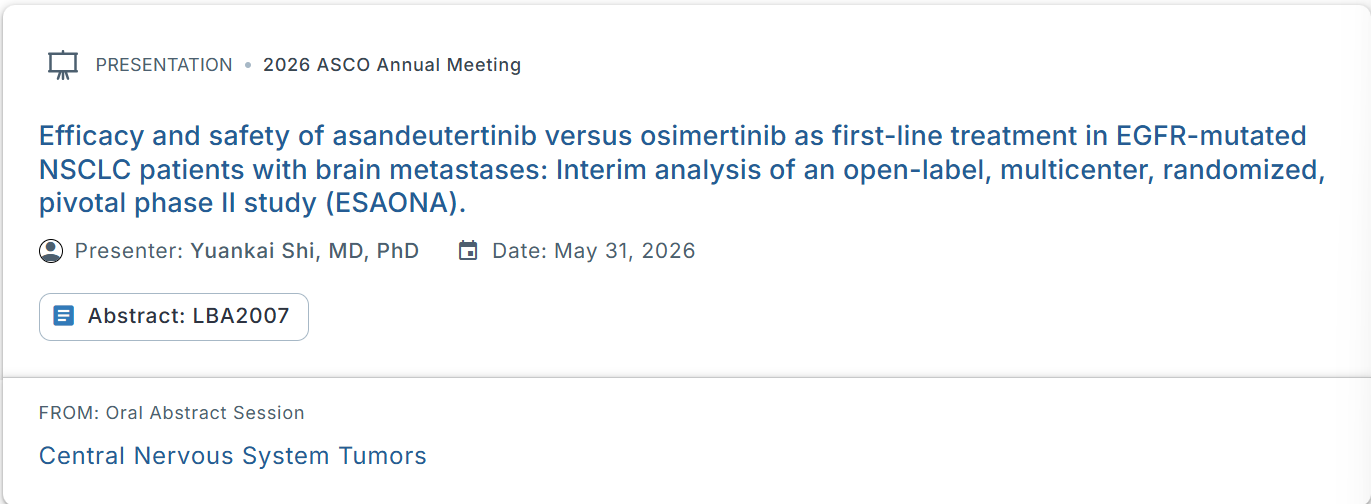Open the asandeutertinib versus osimertinib presentation title
Viewport: 1371px width, 504px height.
point(672,169)
